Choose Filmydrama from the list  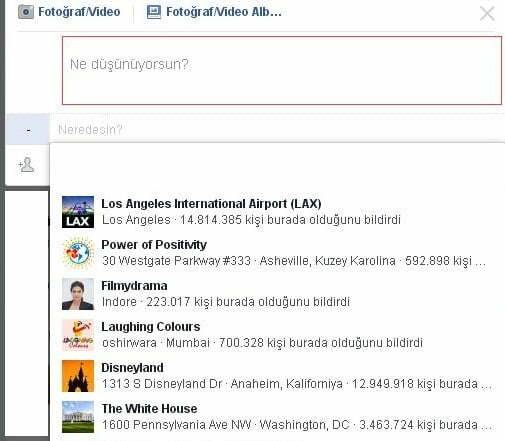[x=134, y=286]
